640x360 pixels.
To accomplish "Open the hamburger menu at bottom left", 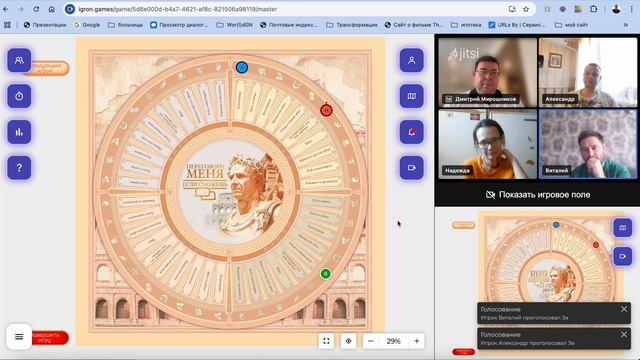I will point(19,337).
